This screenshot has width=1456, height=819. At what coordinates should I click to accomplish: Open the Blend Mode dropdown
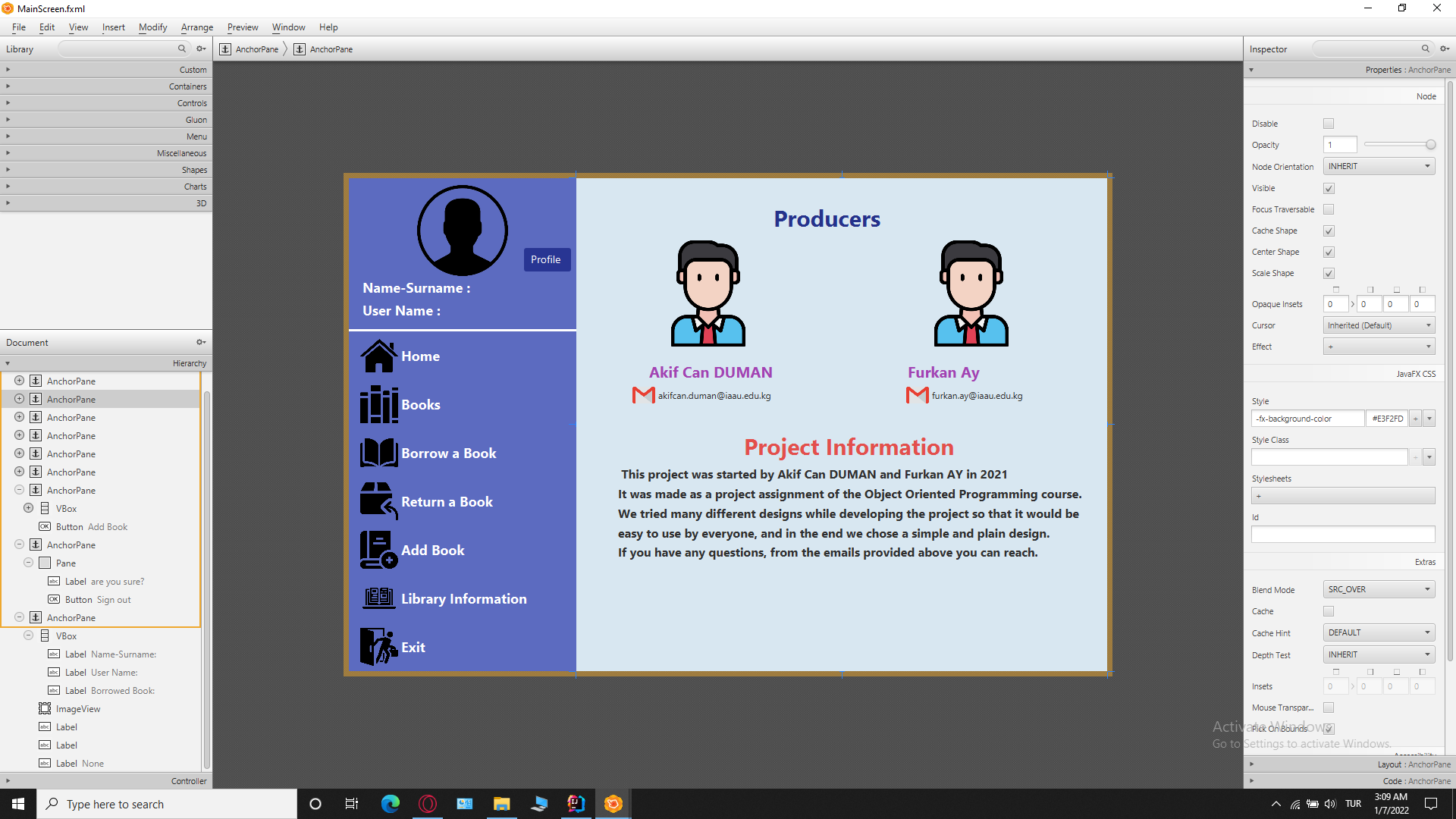coord(1379,589)
